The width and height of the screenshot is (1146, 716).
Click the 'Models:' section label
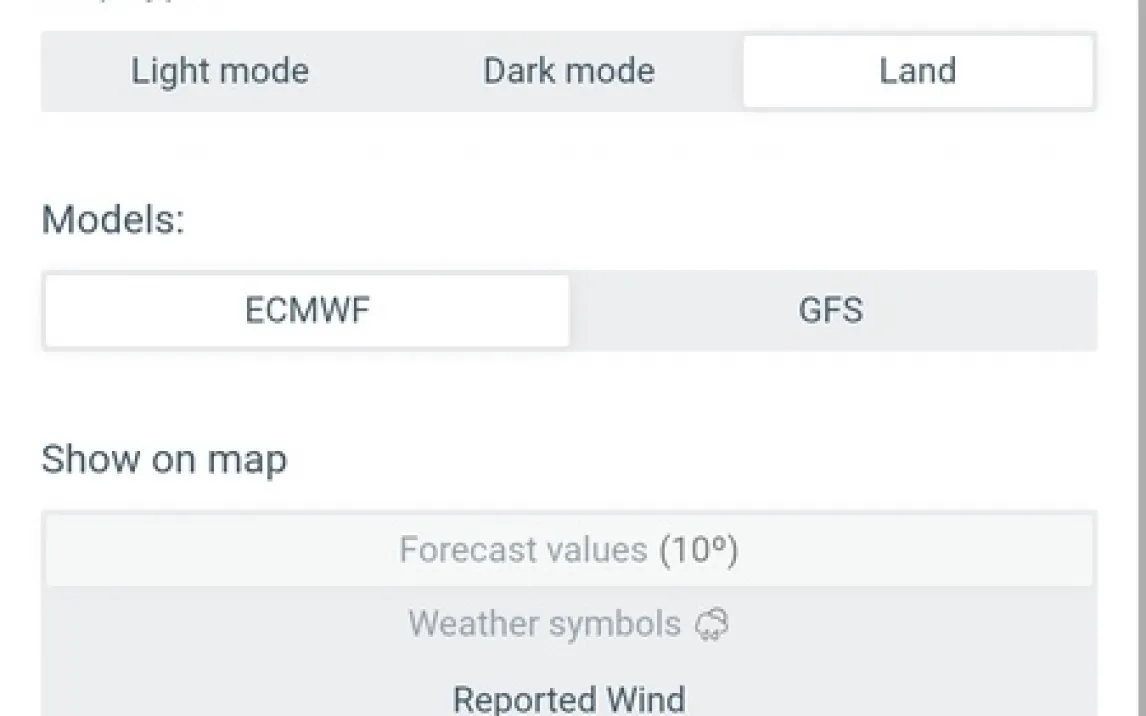(113, 220)
